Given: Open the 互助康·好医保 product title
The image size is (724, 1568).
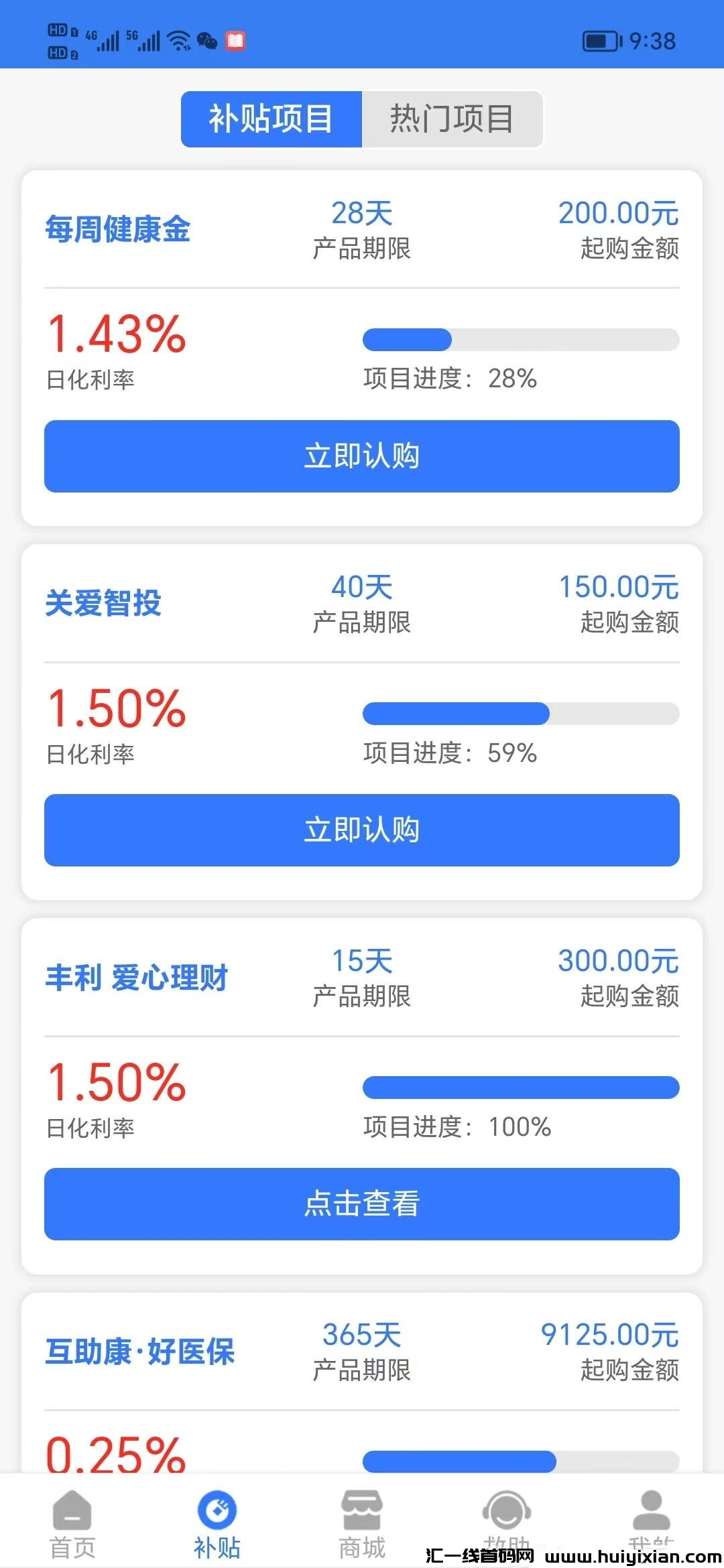Looking at the screenshot, I should click(140, 1352).
